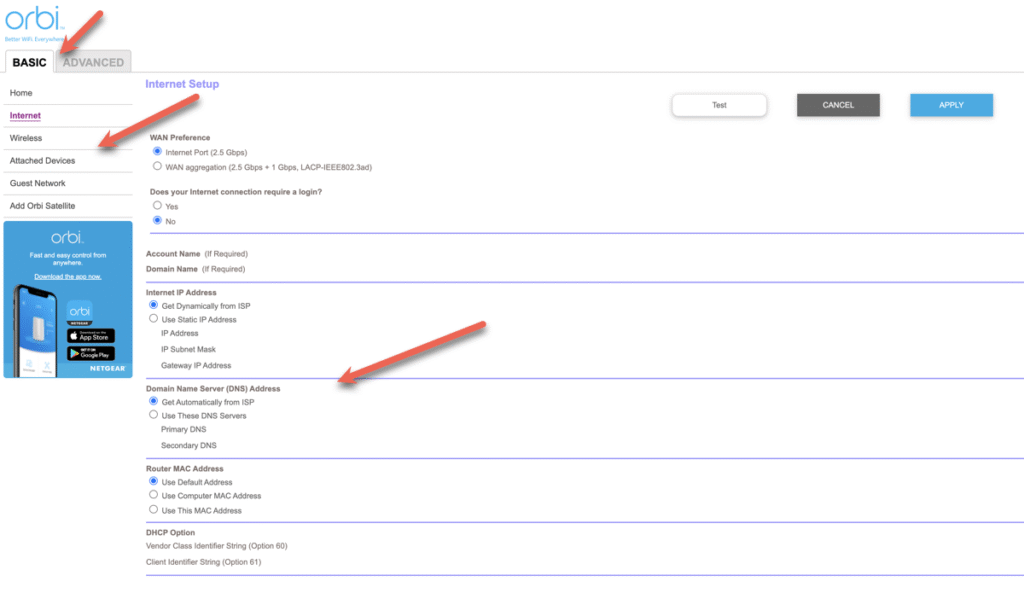Go to Guest Network page
The width and height of the screenshot is (1024, 593).
(x=38, y=183)
